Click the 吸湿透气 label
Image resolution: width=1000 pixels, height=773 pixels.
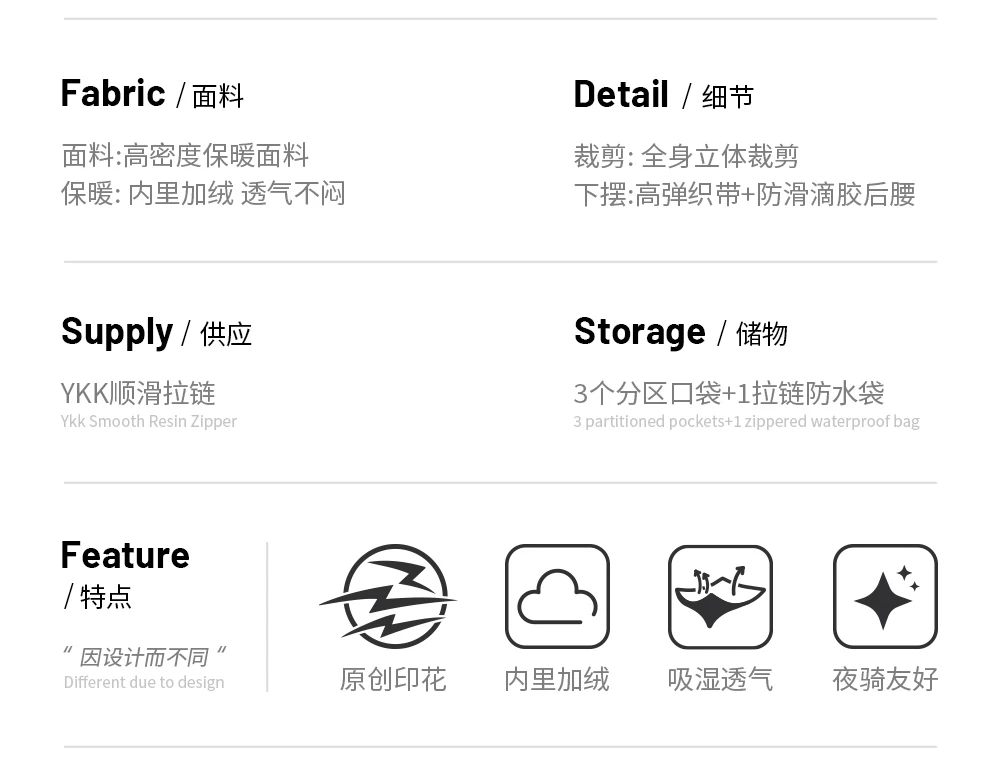coord(720,680)
